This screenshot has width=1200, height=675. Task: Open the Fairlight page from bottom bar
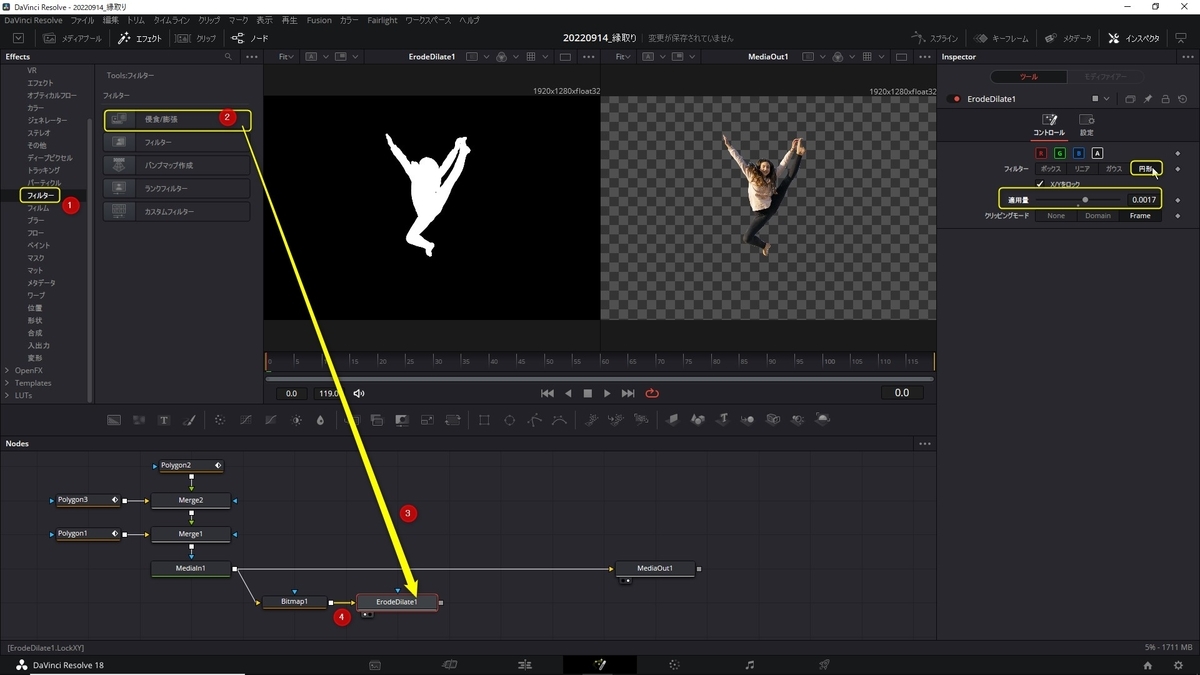pyautogui.click(x=750, y=664)
